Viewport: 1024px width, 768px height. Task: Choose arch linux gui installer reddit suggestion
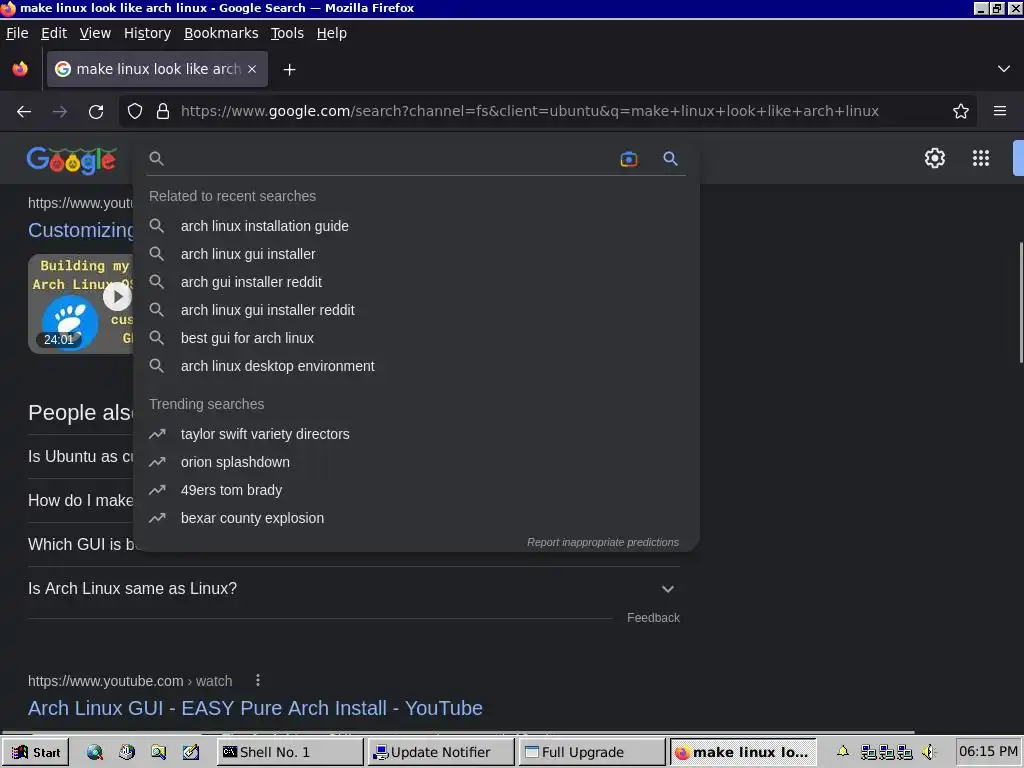coord(416,310)
